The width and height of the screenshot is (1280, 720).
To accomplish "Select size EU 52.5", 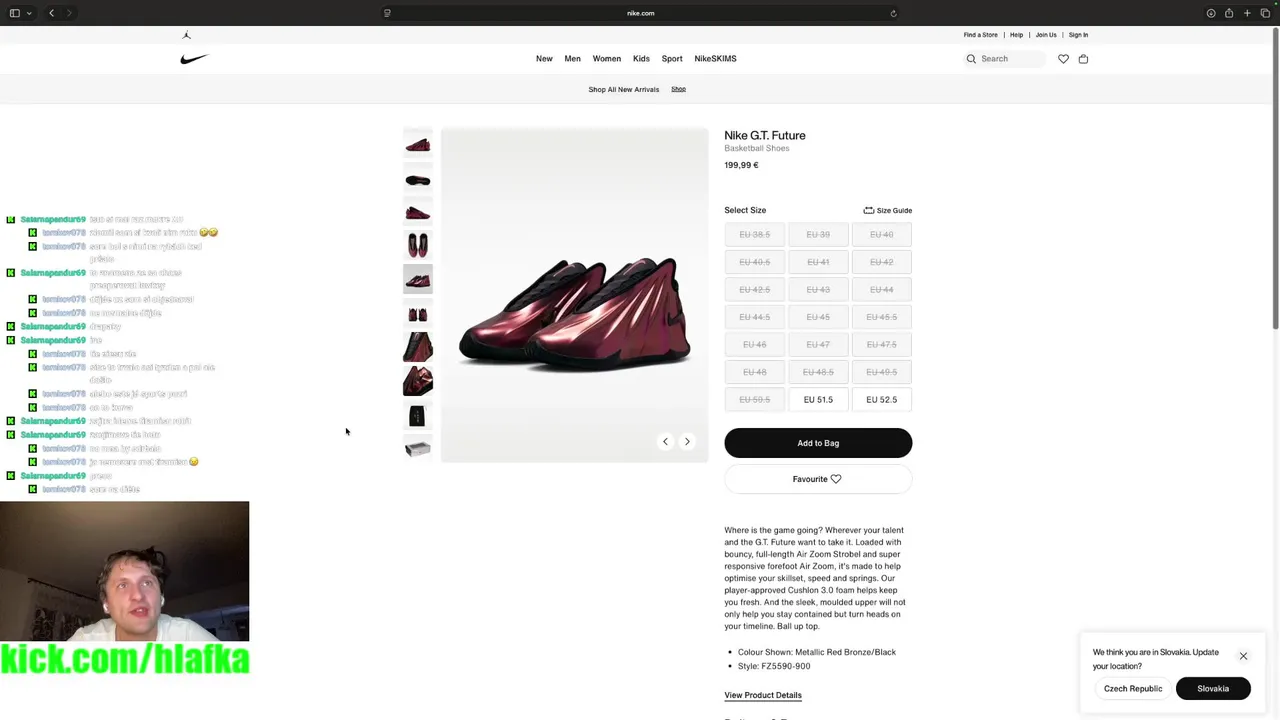I will click(881, 400).
